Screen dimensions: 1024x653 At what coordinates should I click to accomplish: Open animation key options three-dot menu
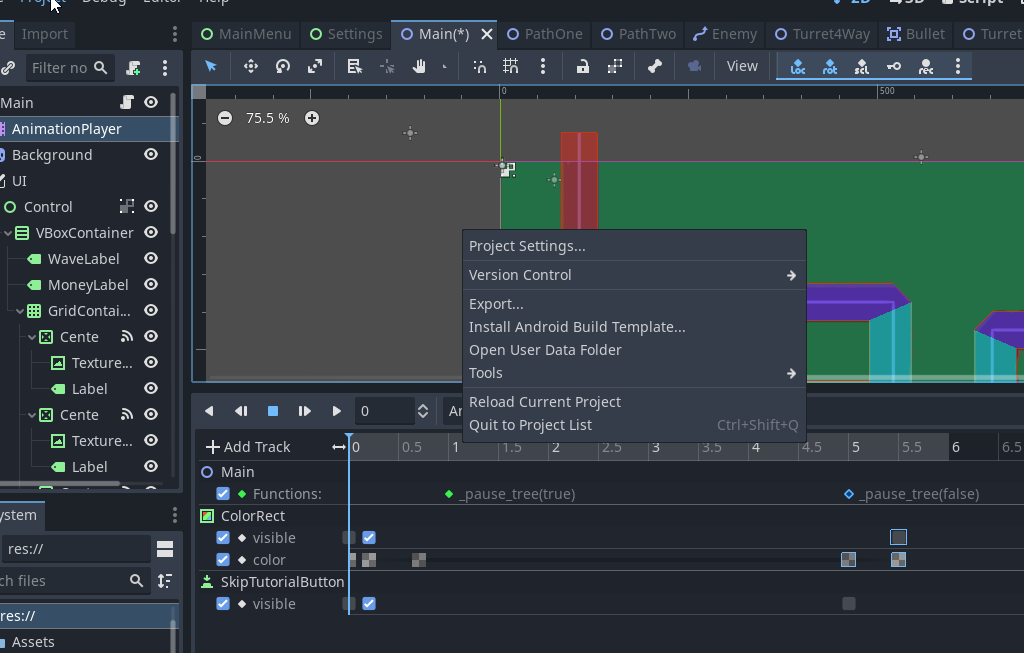[x=957, y=66]
